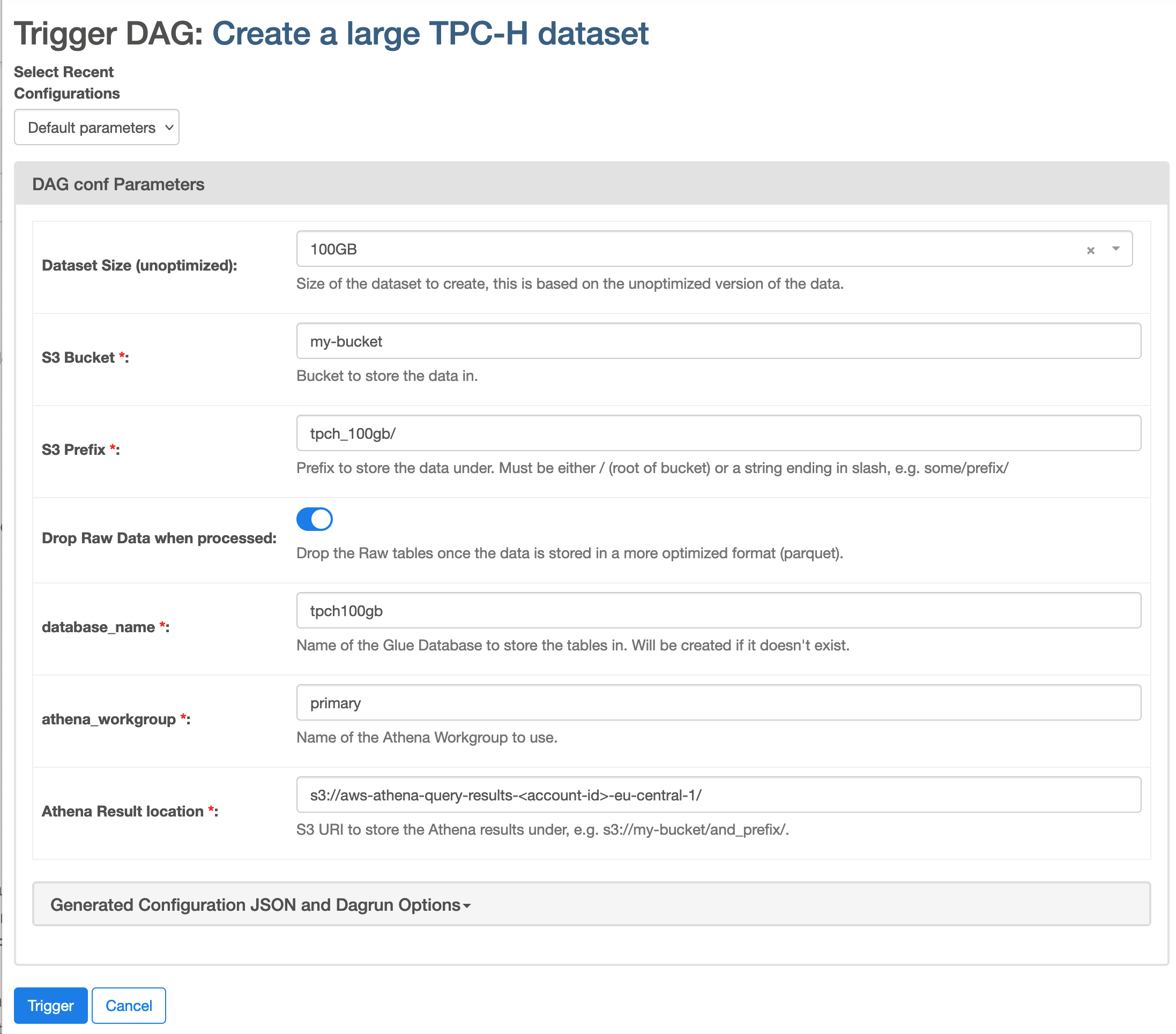Click the Cancel button

click(129, 1005)
